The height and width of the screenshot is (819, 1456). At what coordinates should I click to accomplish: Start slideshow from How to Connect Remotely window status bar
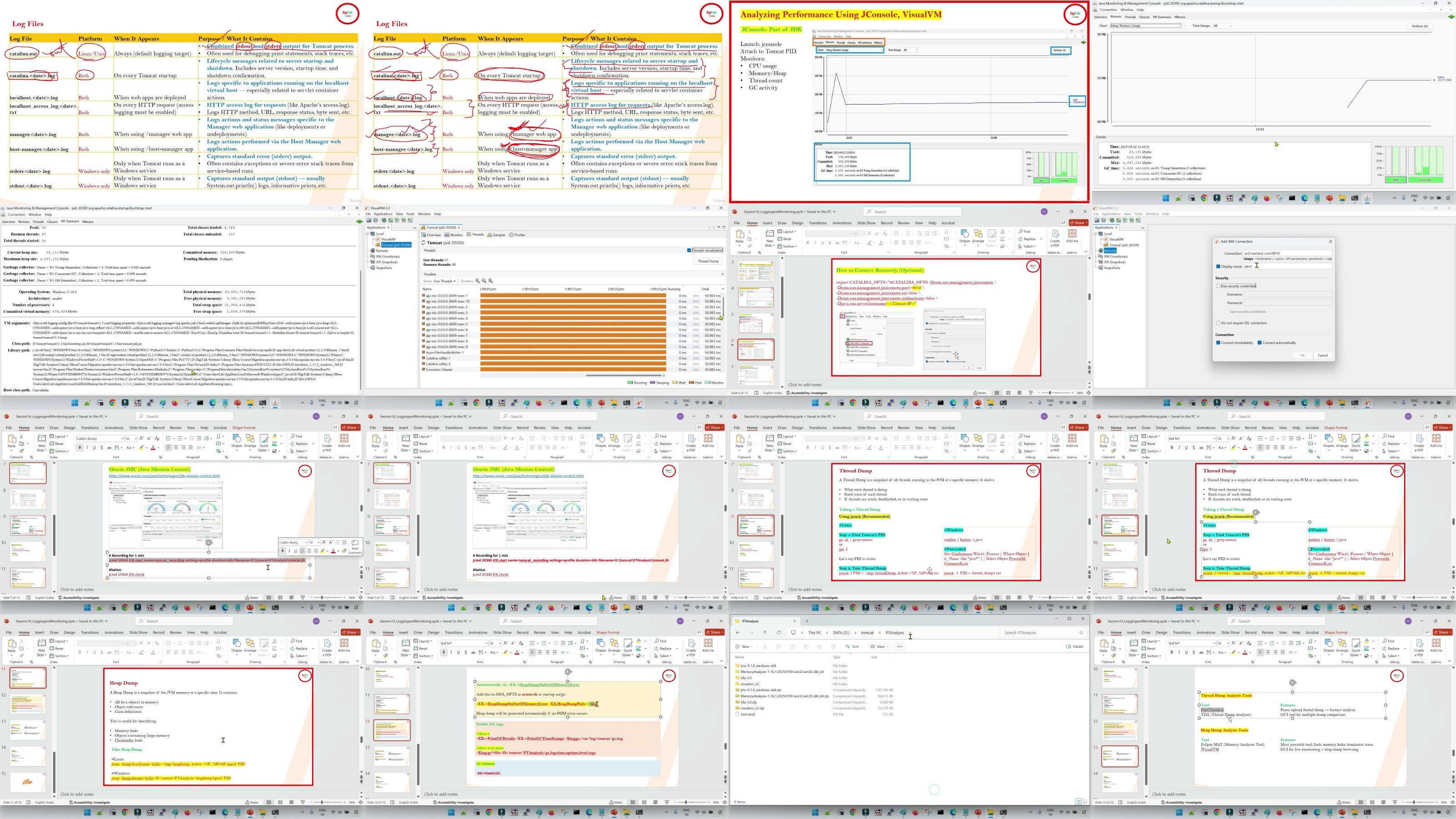coord(1031,393)
